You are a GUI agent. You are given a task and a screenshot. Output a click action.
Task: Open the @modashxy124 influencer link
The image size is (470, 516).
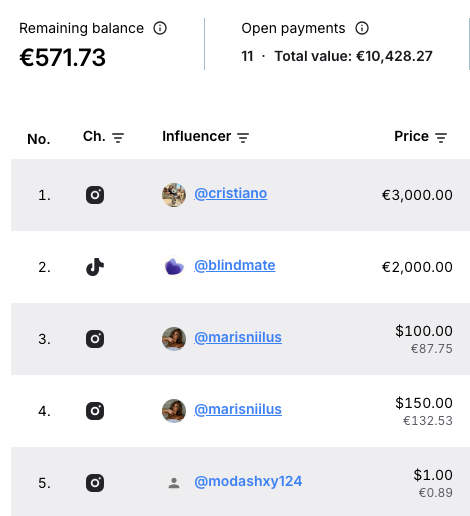[x=248, y=482]
